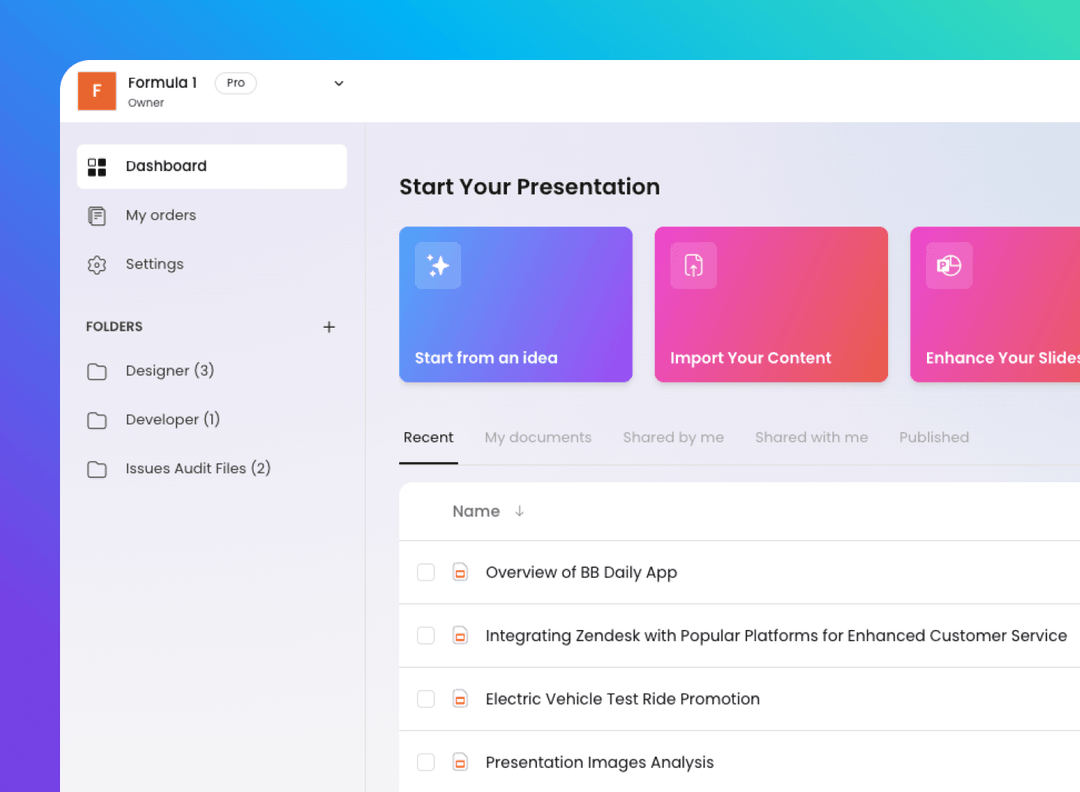Select the sparkle icon on Start from an idea card

[x=437, y=265]
